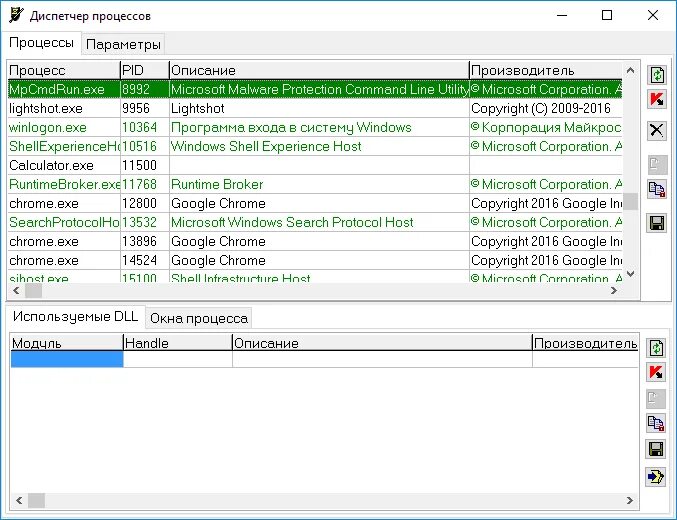This screenshot has width=677, height=520.
Task: Click quarantine copy icon beside process list
Action: pyautogui.click(x=657, y=189)
